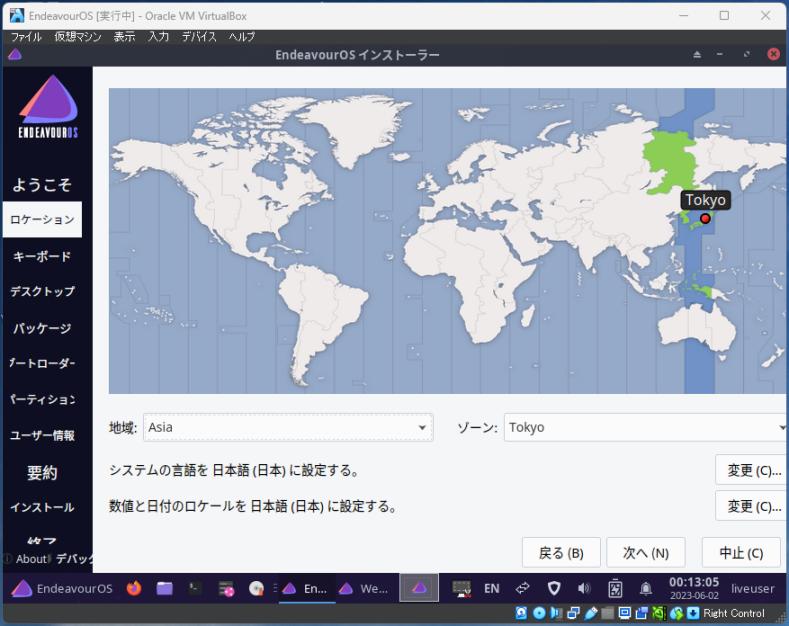Click the VirtualBox audio status icon
This screenshot has width=789, height=626.
pos(556,613)
